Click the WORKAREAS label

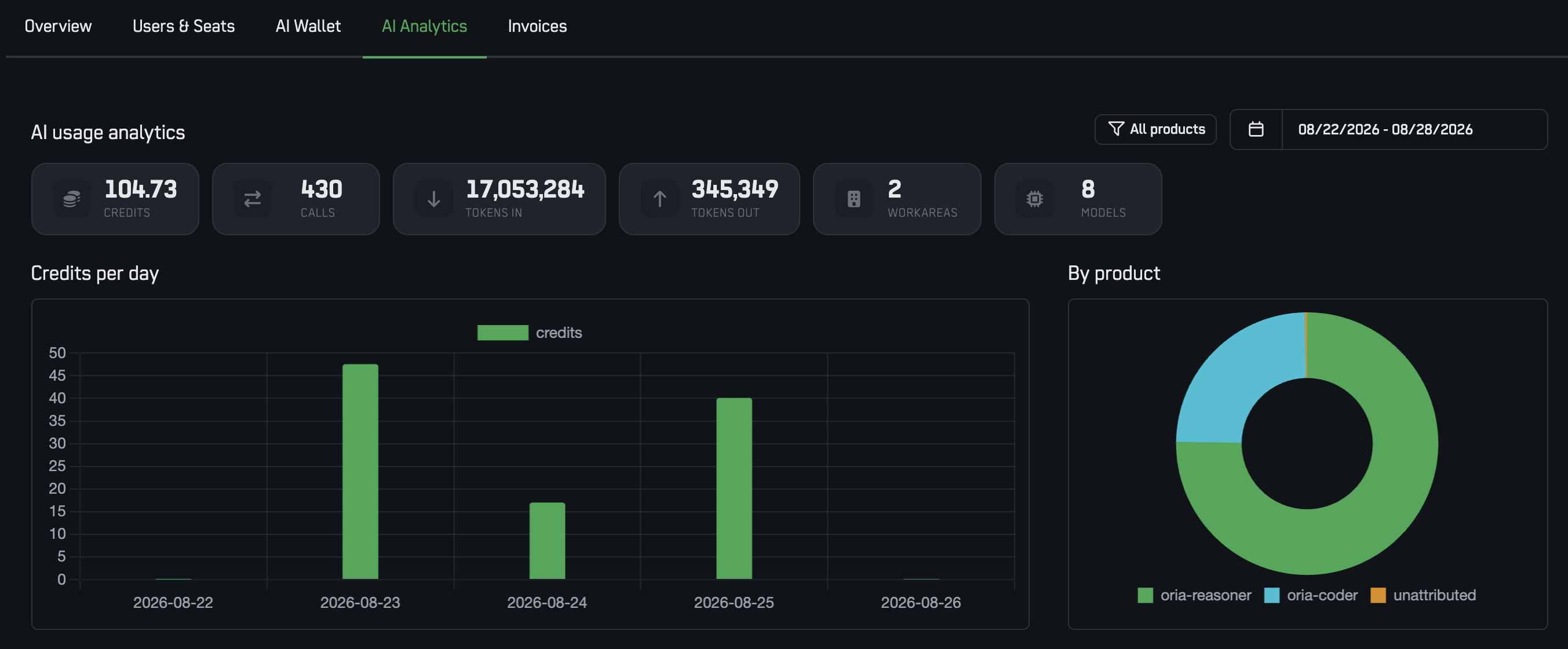tap(922, 213)
